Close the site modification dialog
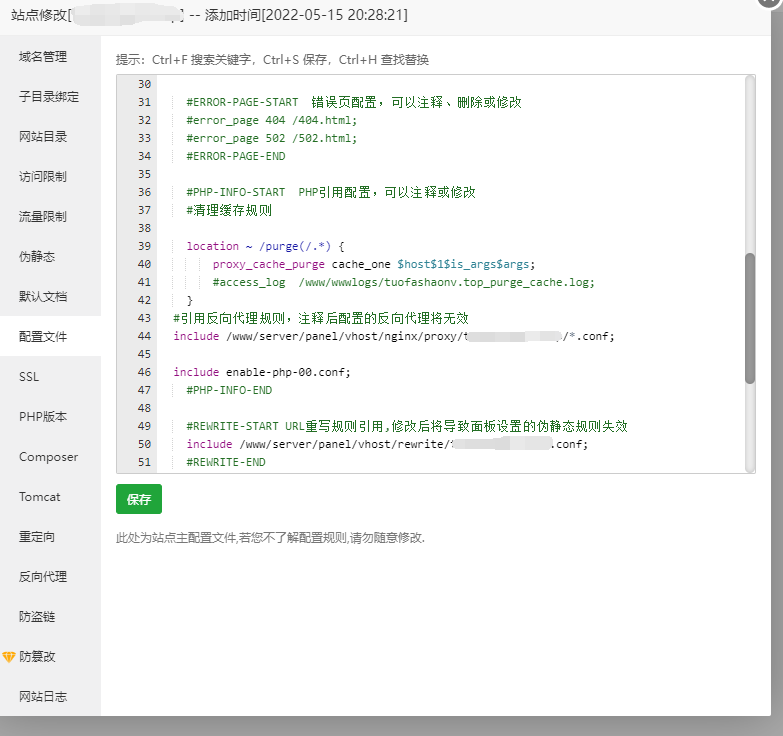 (x=770, y=2)
